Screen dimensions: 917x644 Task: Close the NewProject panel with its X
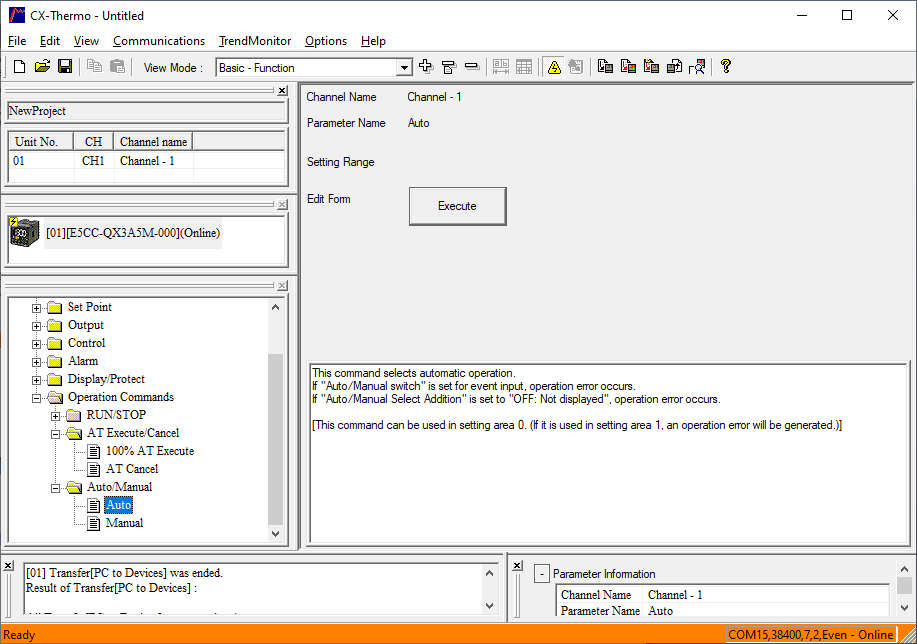click(282, 91)
